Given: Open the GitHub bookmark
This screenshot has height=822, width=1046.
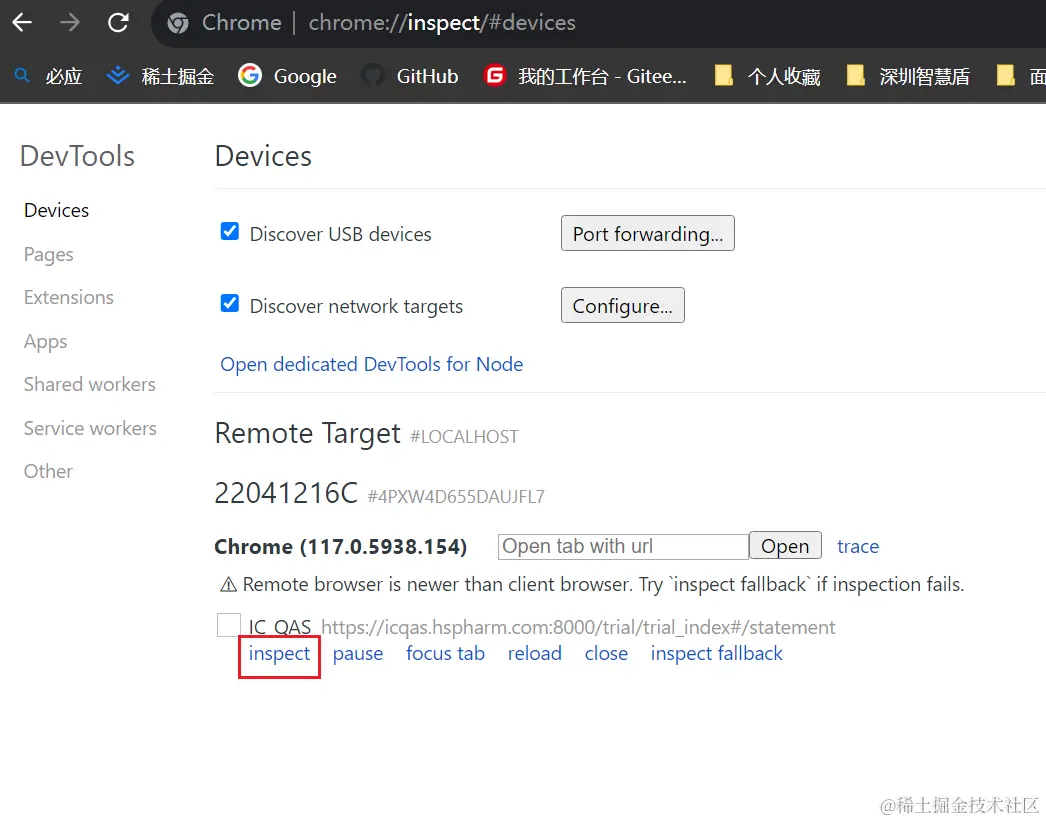Looking at the screenshot, I should tap(410, 76).
